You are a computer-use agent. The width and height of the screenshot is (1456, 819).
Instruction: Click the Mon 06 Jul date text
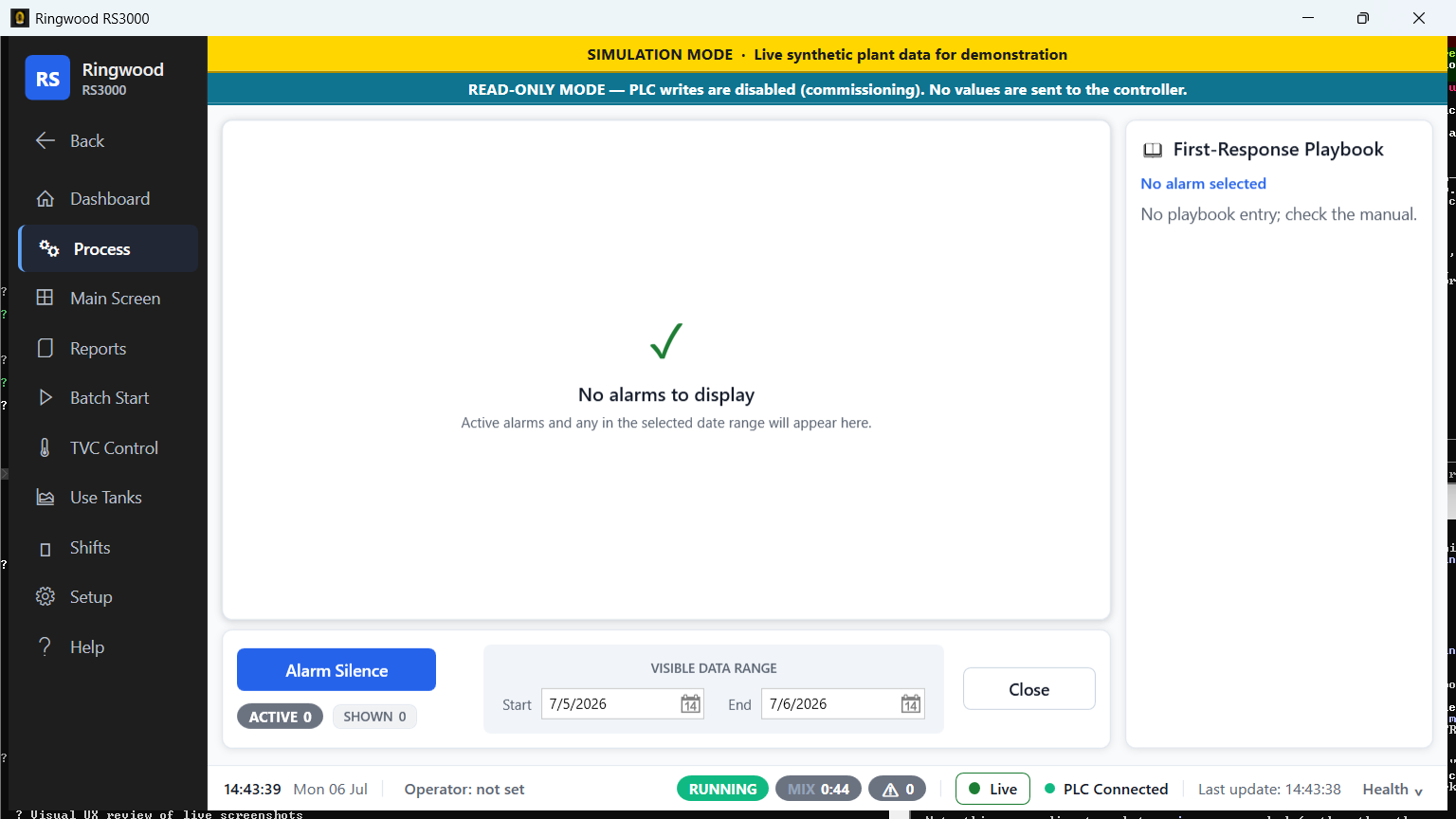point(331,789)
